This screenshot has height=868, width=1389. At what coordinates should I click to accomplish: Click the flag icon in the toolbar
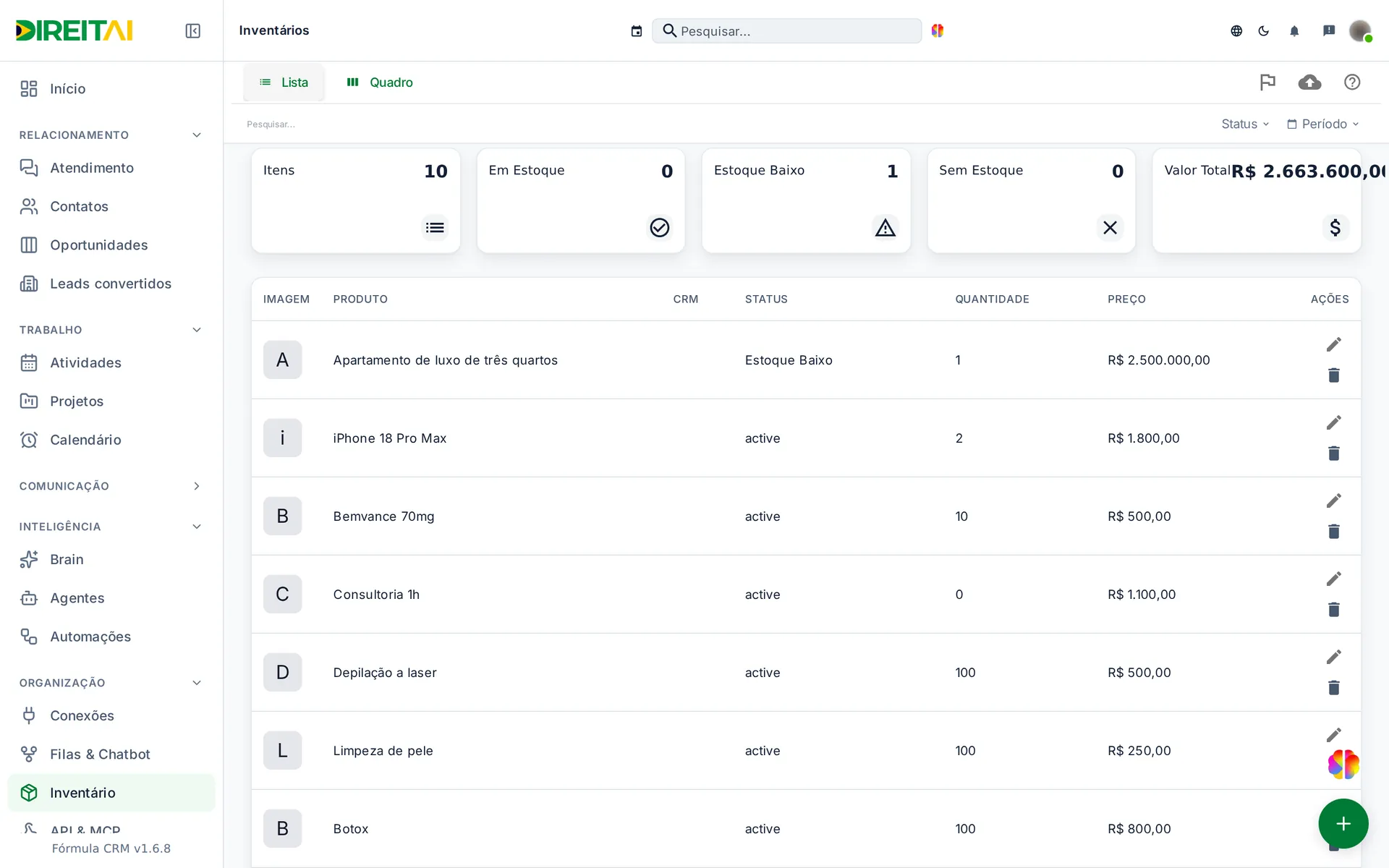point(1267,82)
